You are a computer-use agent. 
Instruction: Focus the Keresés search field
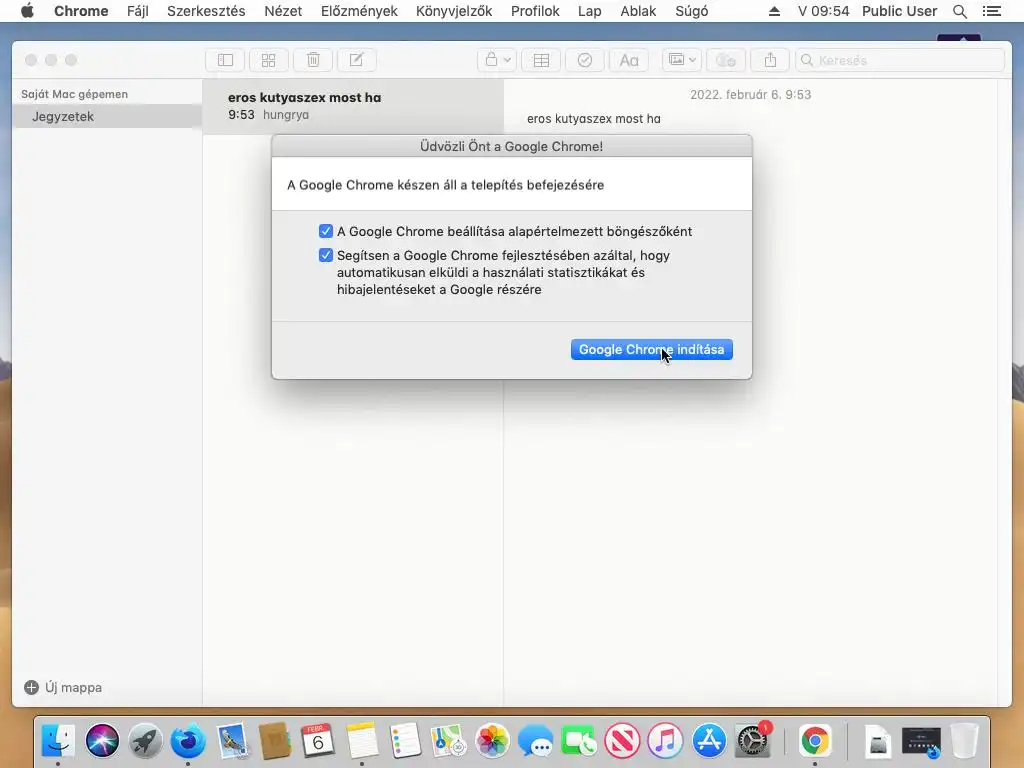[x=899, y=60]
